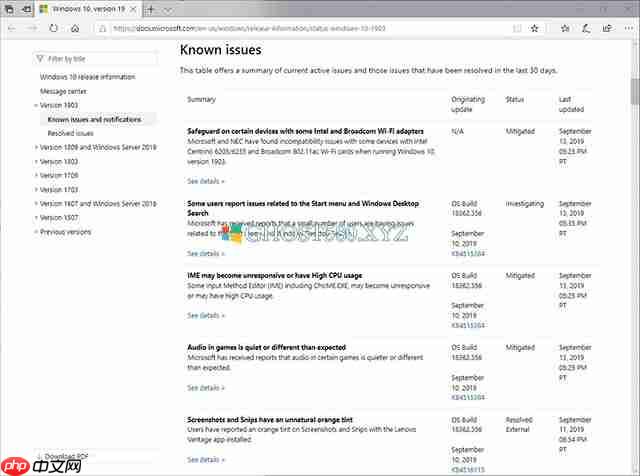Click the Last updated column header
This screenshot has width=640, height=476.
click(571, 104)
